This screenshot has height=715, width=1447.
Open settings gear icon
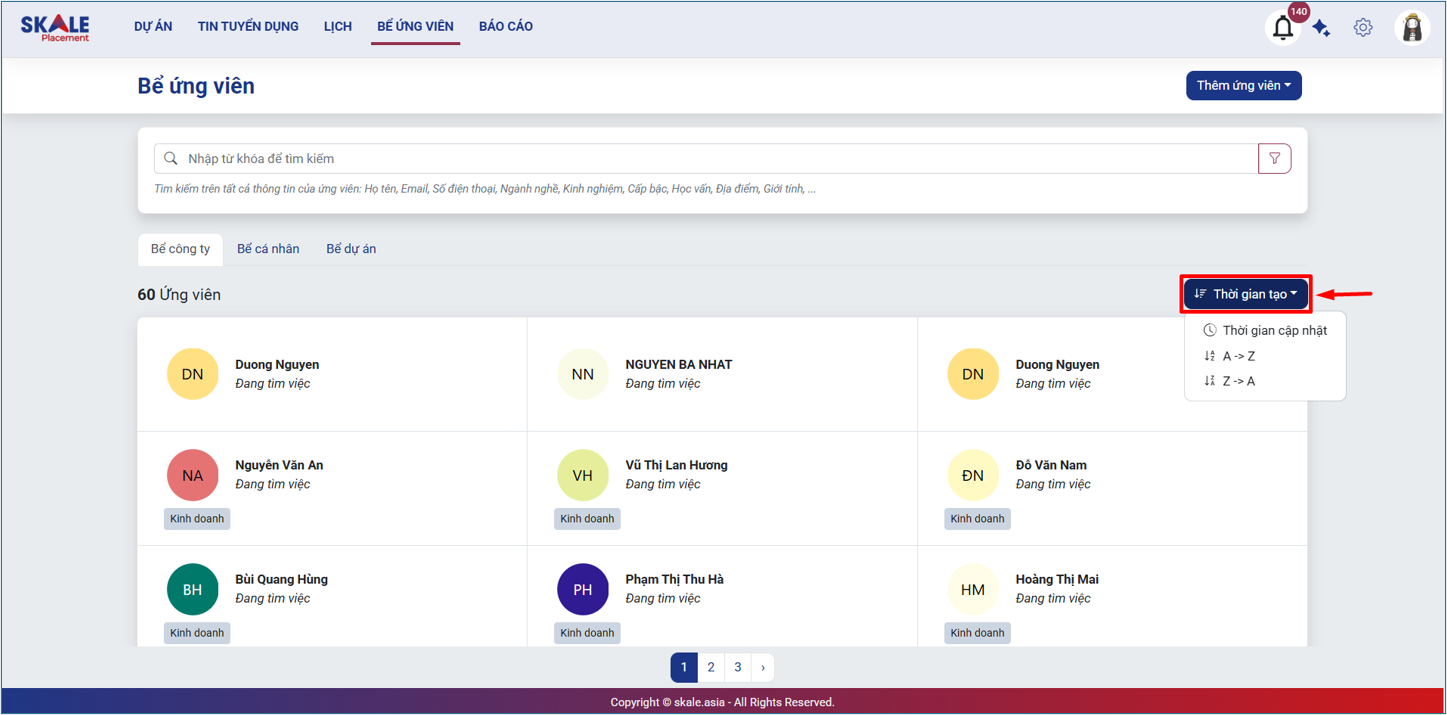coord(1363,28)
